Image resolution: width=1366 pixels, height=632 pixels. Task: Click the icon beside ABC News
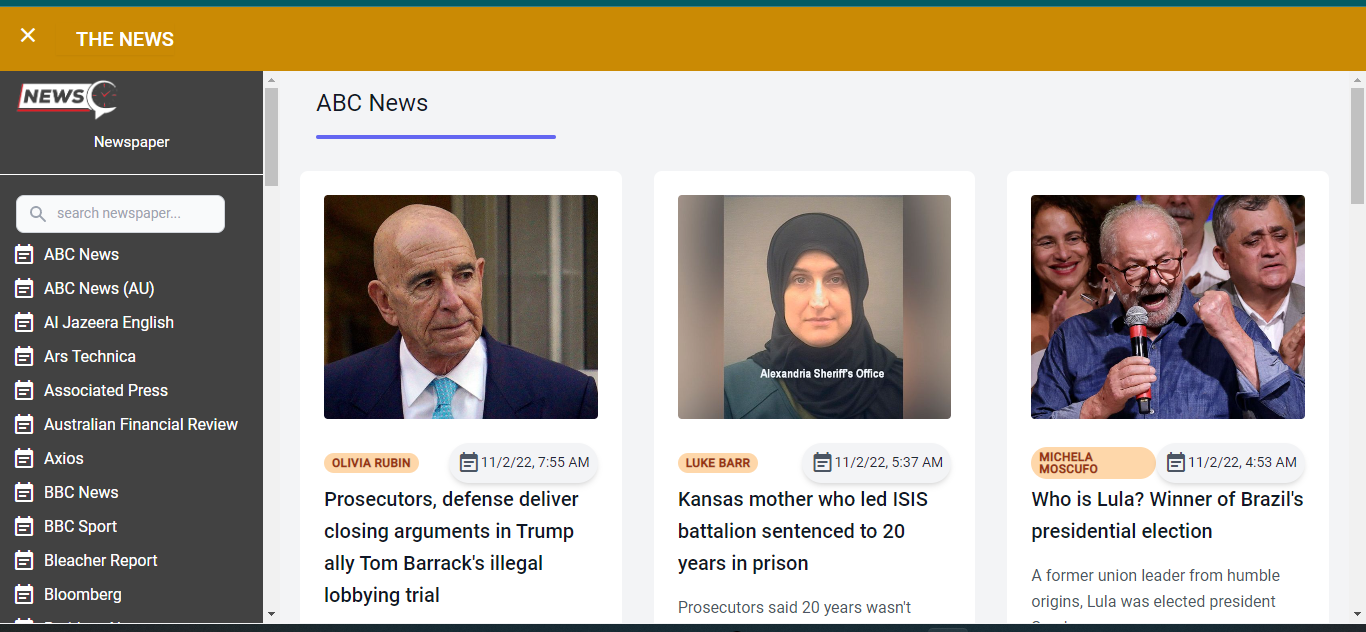point(24,255)
